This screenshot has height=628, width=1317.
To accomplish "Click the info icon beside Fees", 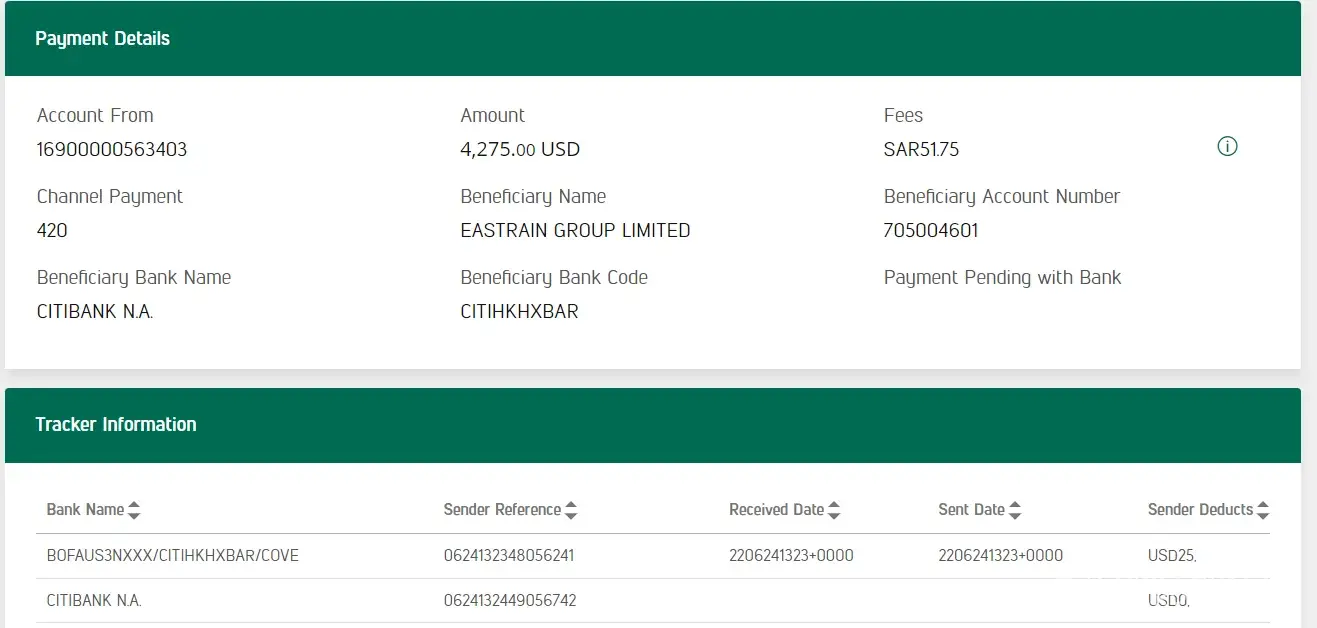I will (1227, 147).
